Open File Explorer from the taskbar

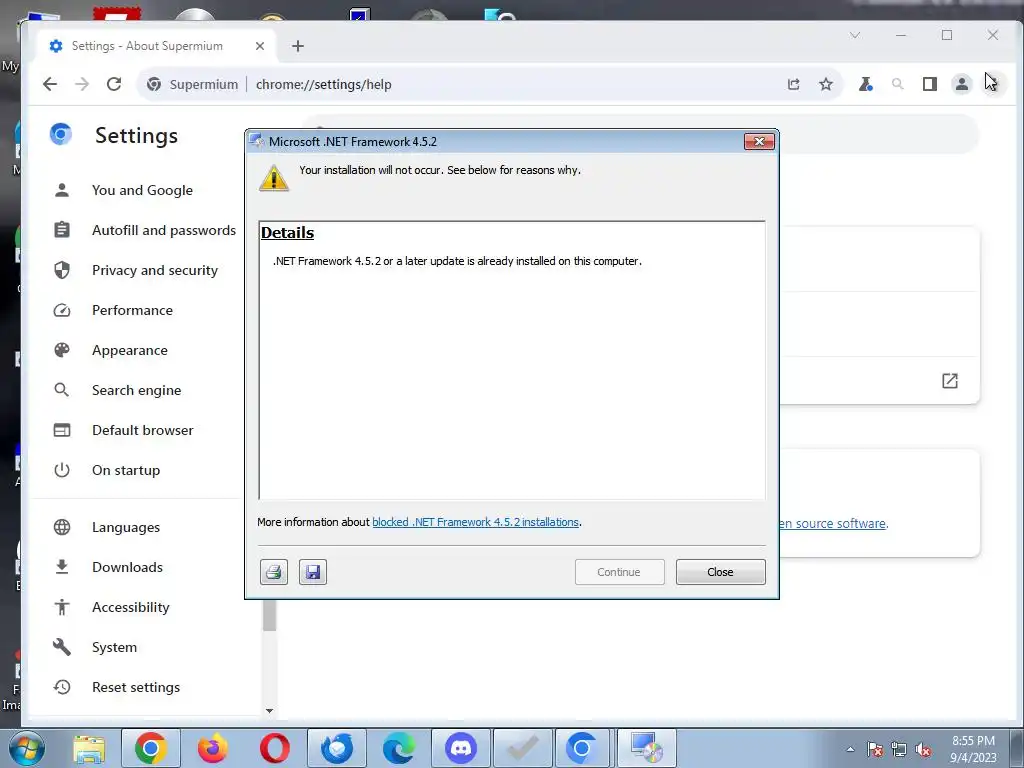click(89, 748)
